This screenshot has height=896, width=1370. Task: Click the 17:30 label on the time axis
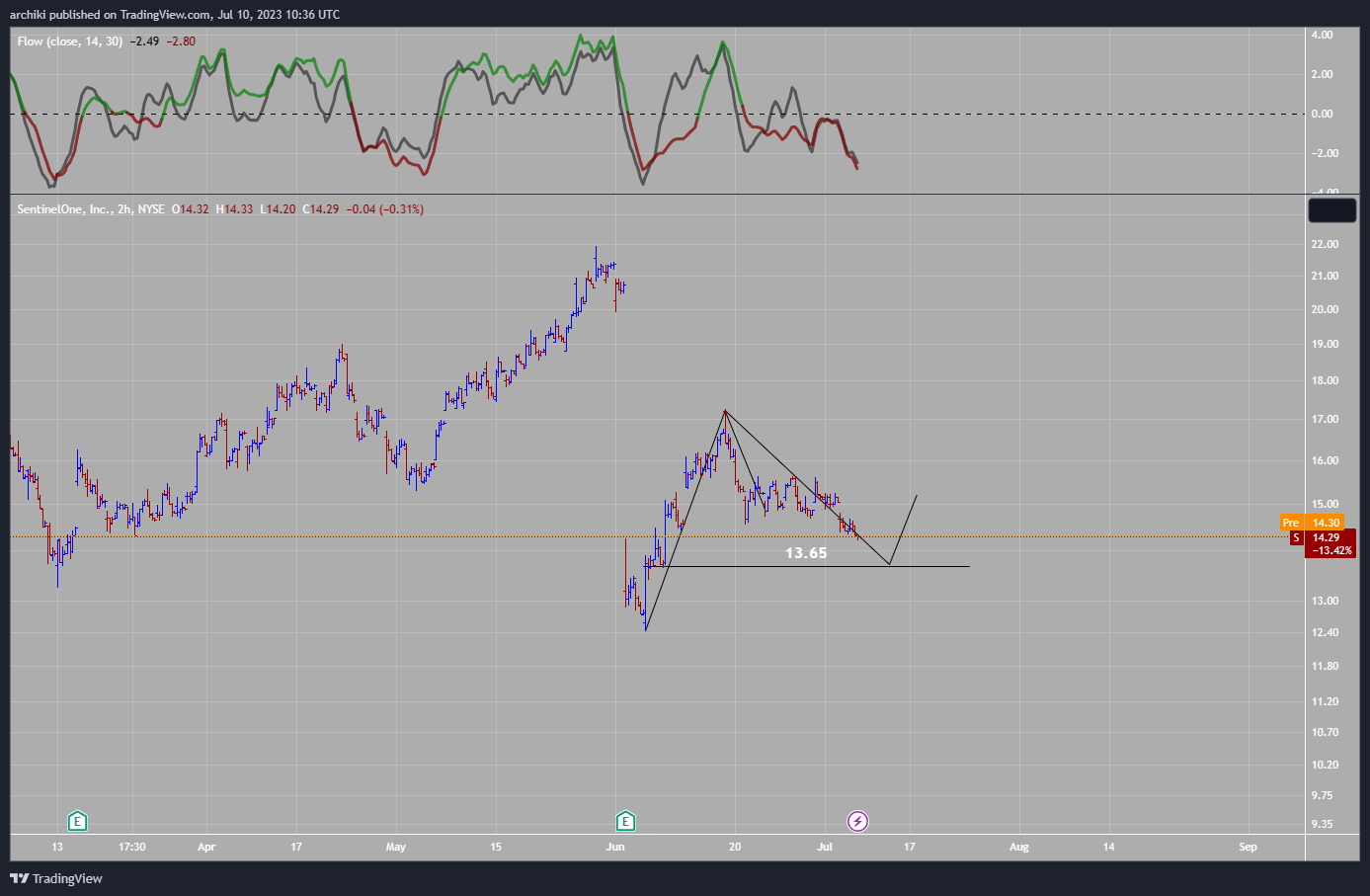point(132,847)
